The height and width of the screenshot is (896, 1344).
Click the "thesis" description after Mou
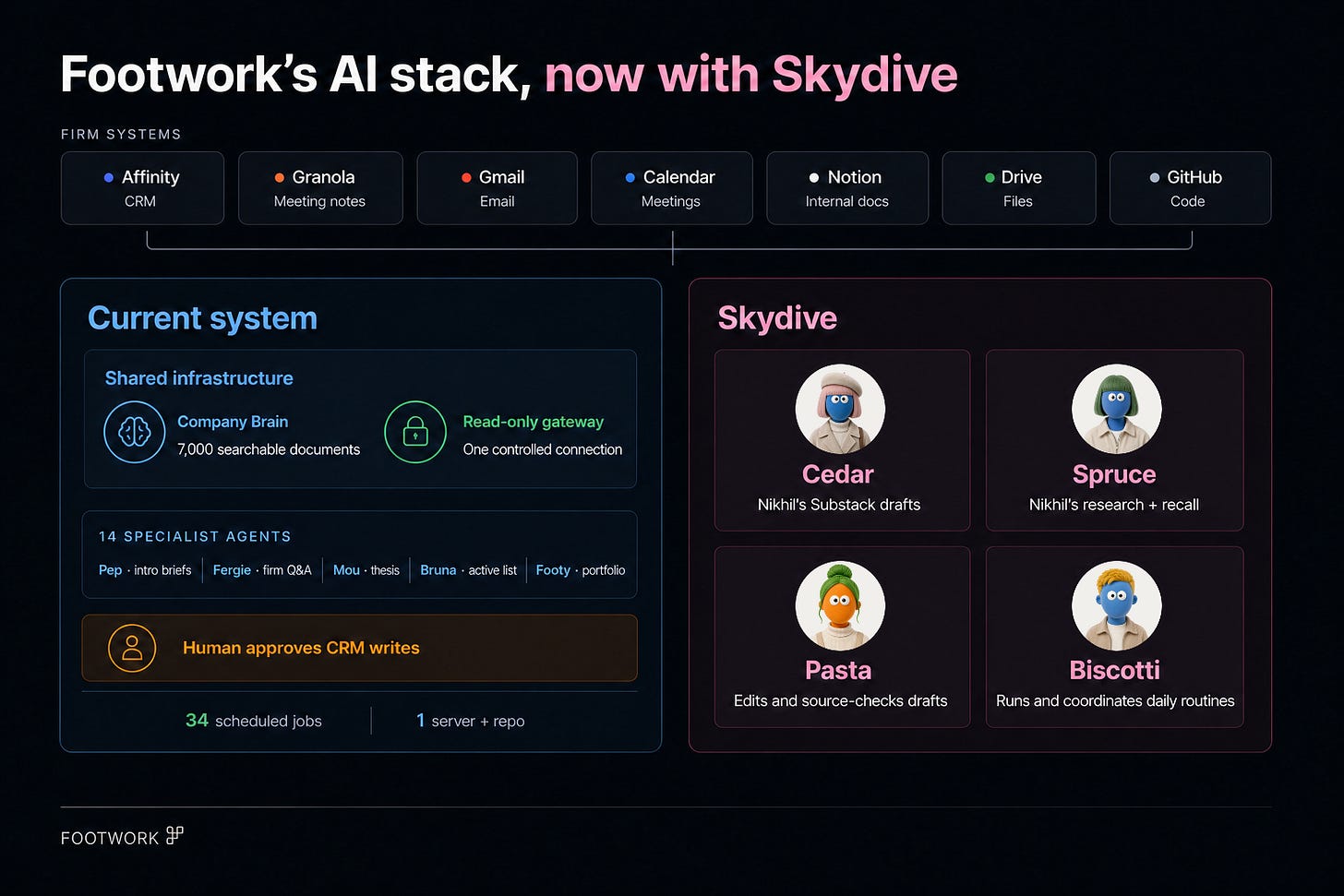[385, 570]
